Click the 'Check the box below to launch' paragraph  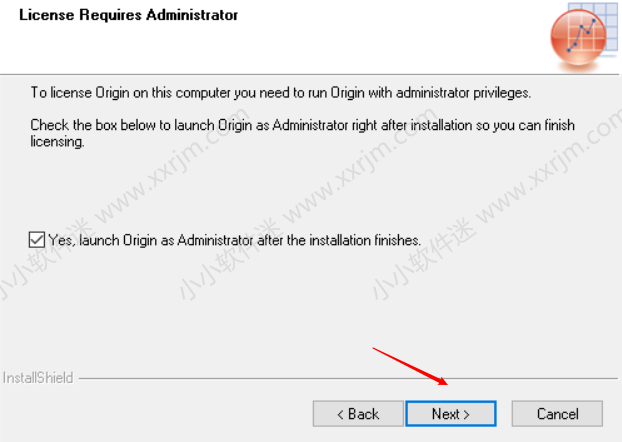pyautogui.click(x=302, y=133)
